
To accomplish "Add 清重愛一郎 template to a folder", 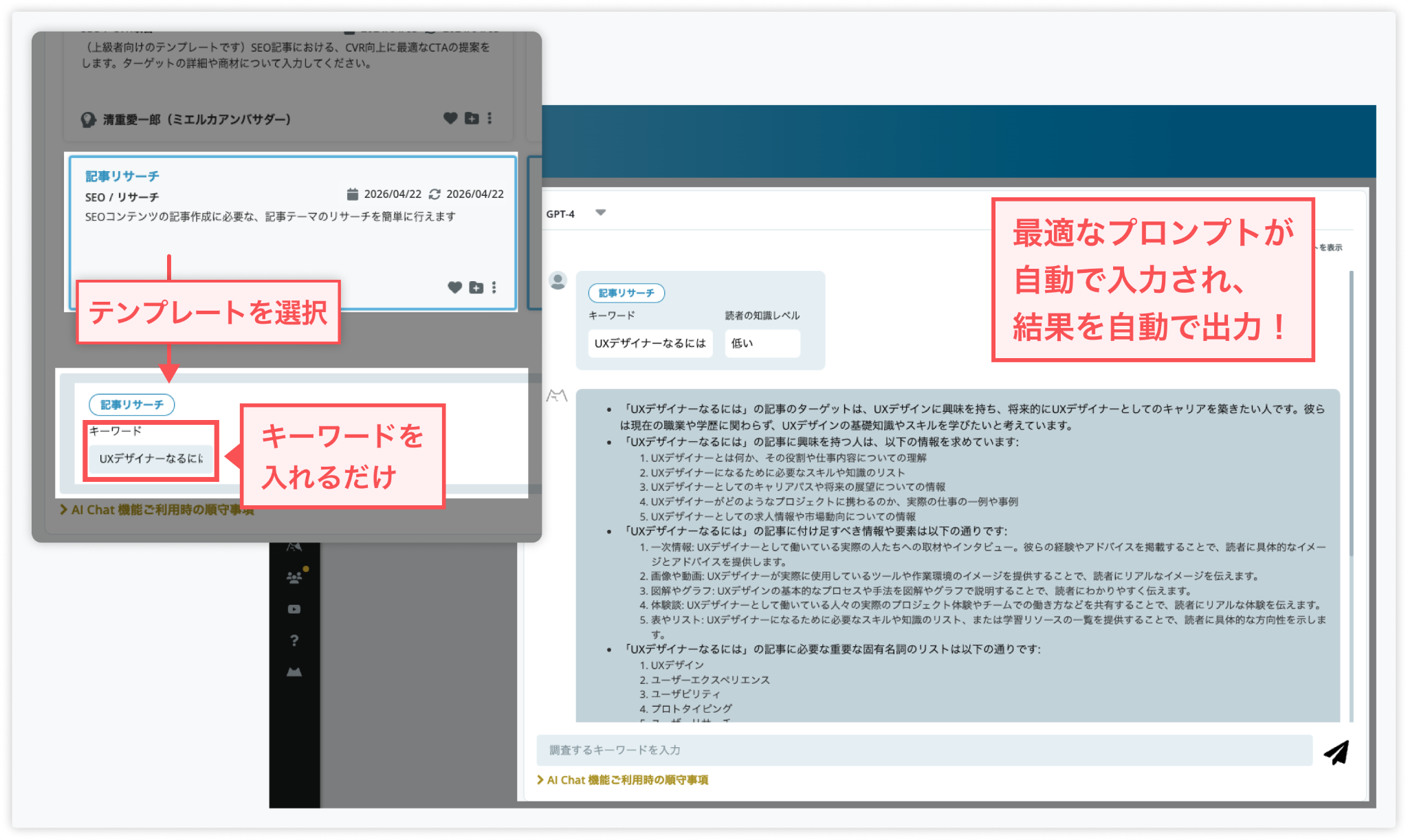I will coord(472,118).
